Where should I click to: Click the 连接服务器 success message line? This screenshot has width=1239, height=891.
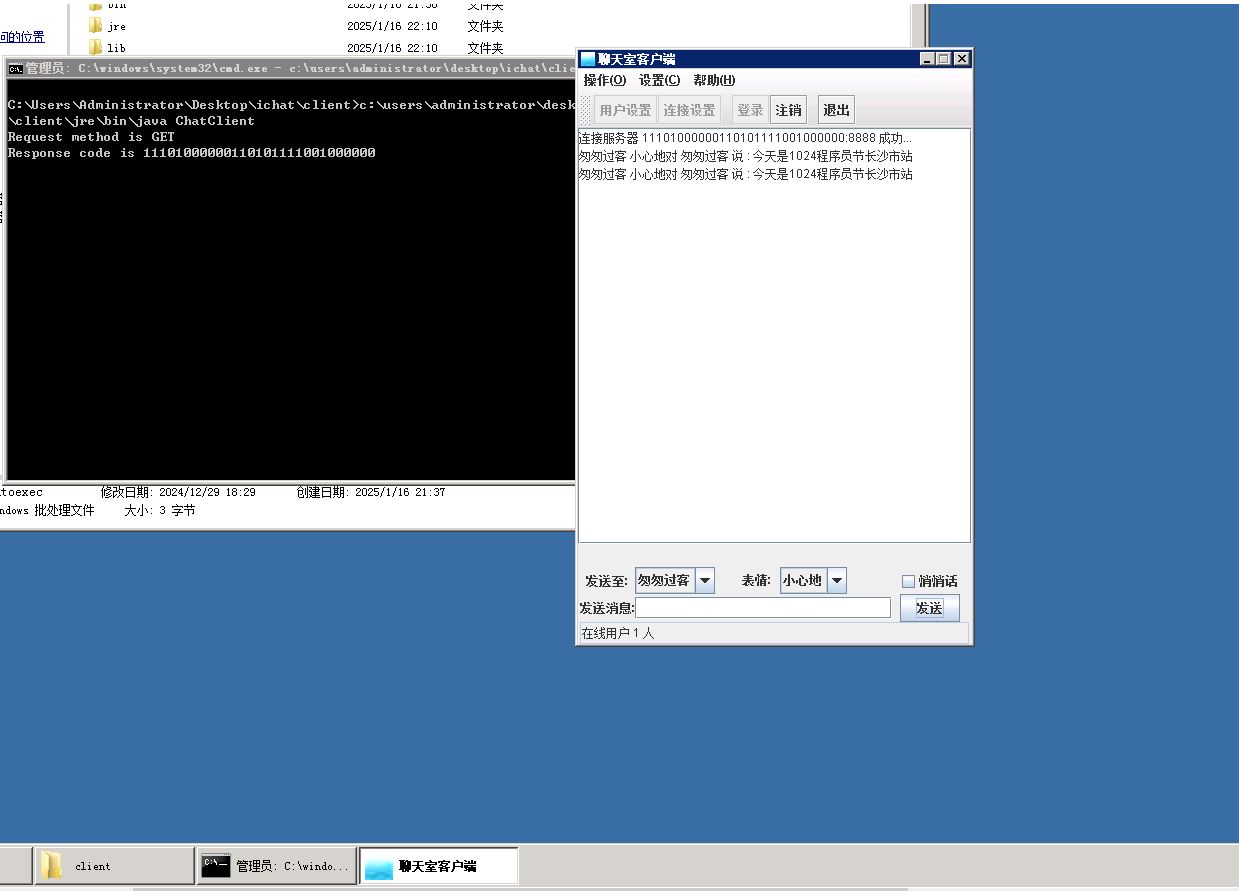pos(745,138)
